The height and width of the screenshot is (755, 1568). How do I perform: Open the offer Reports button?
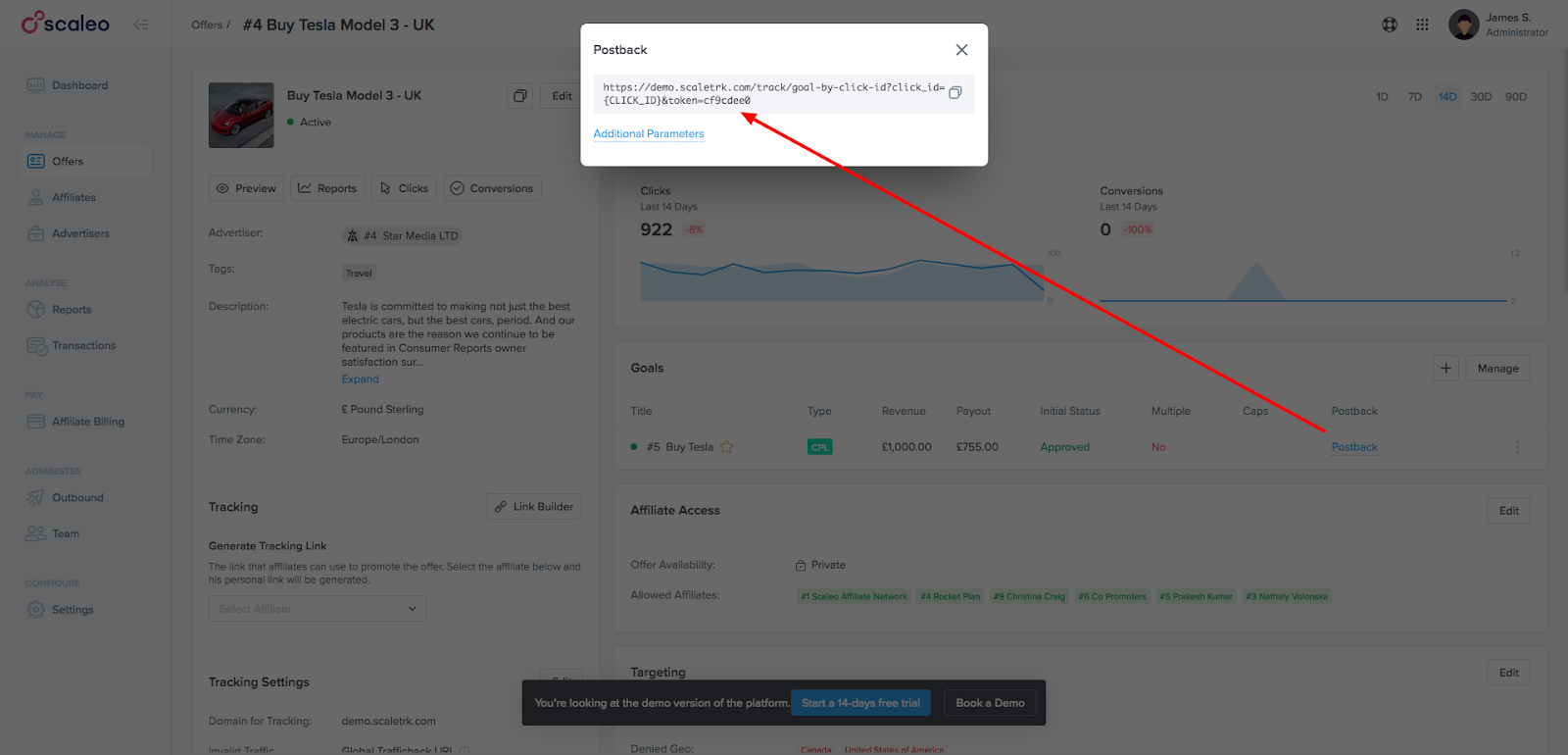coord(327,188)
